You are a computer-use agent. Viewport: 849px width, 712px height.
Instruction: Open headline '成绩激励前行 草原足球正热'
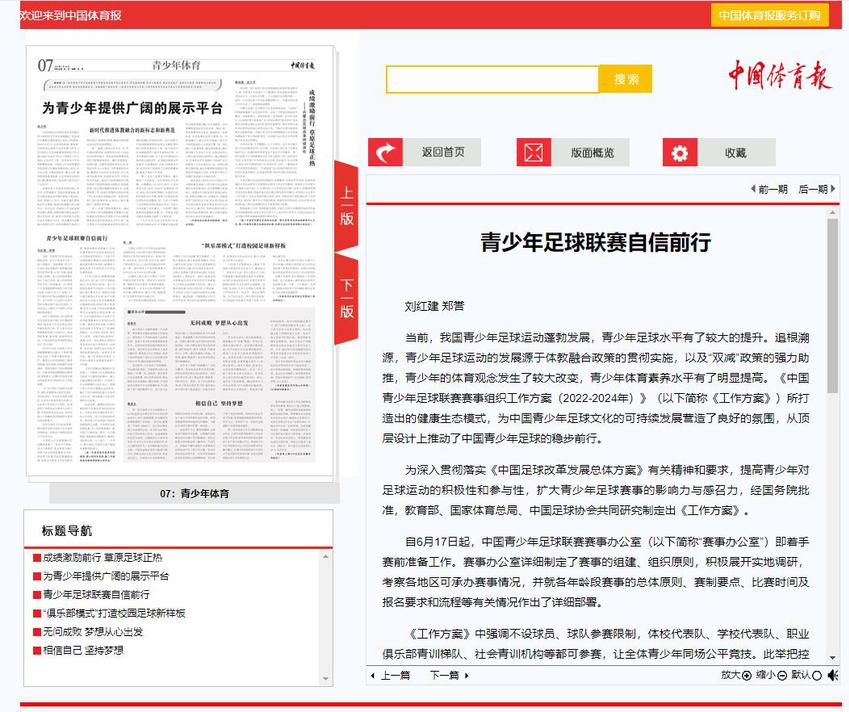click(102, 558)
